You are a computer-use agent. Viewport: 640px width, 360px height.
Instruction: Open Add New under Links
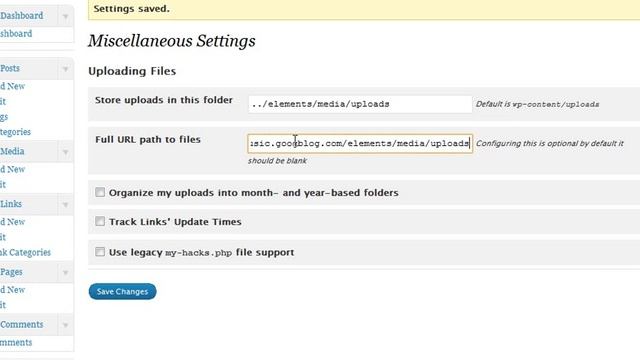pyautogui.click(x=13, y=222)
